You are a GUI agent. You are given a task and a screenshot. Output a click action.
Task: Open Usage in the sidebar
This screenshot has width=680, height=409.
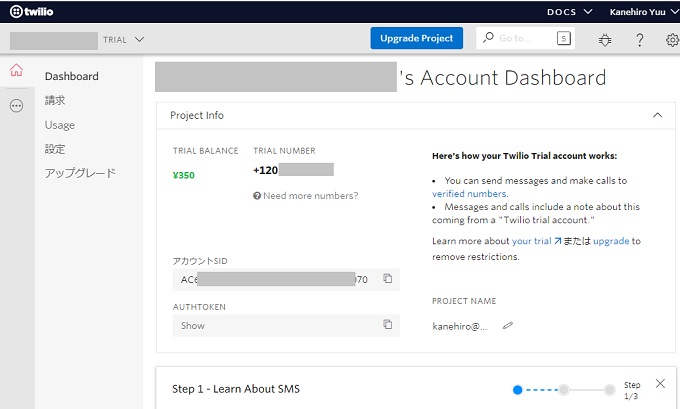(60, 125)
